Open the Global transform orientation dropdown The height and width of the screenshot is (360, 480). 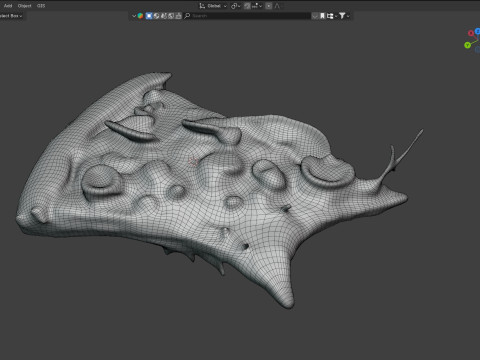point(213,6)
